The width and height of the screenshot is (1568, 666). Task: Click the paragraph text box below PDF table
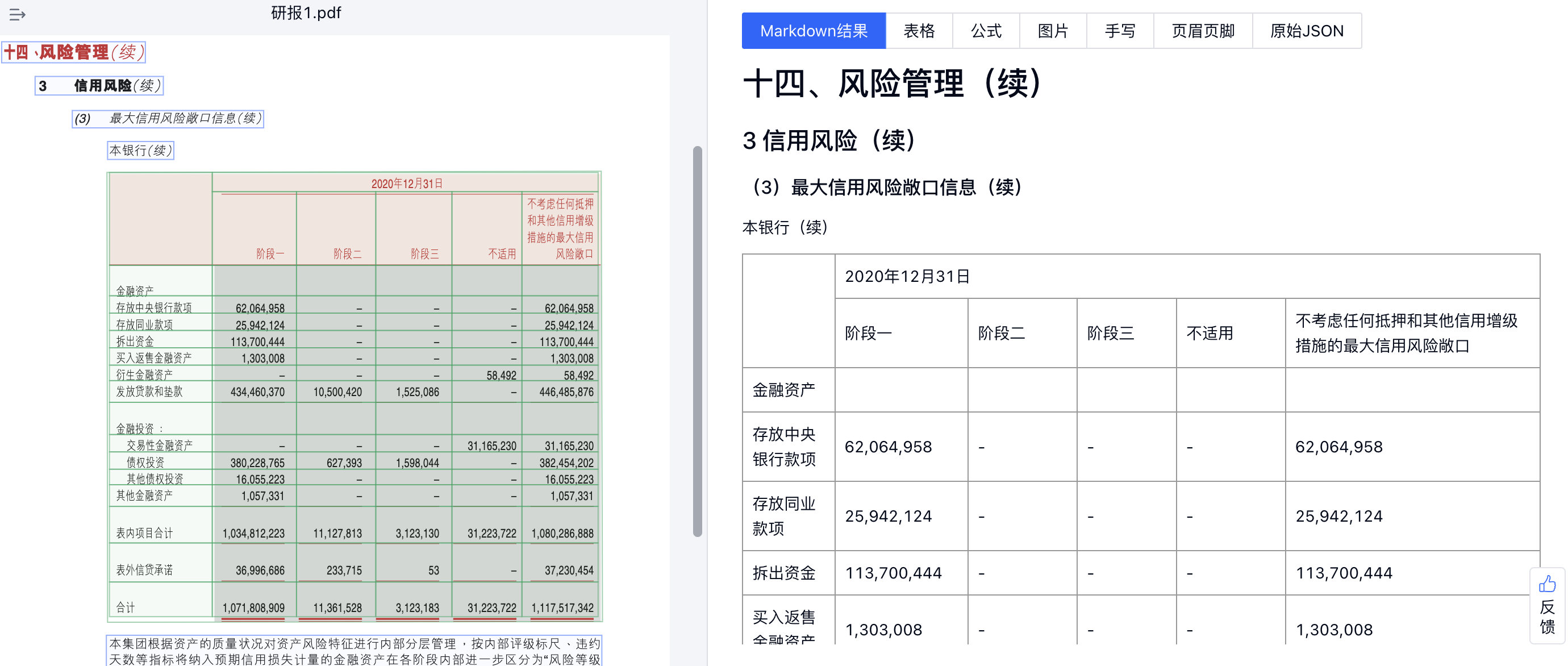click(355, 651)
